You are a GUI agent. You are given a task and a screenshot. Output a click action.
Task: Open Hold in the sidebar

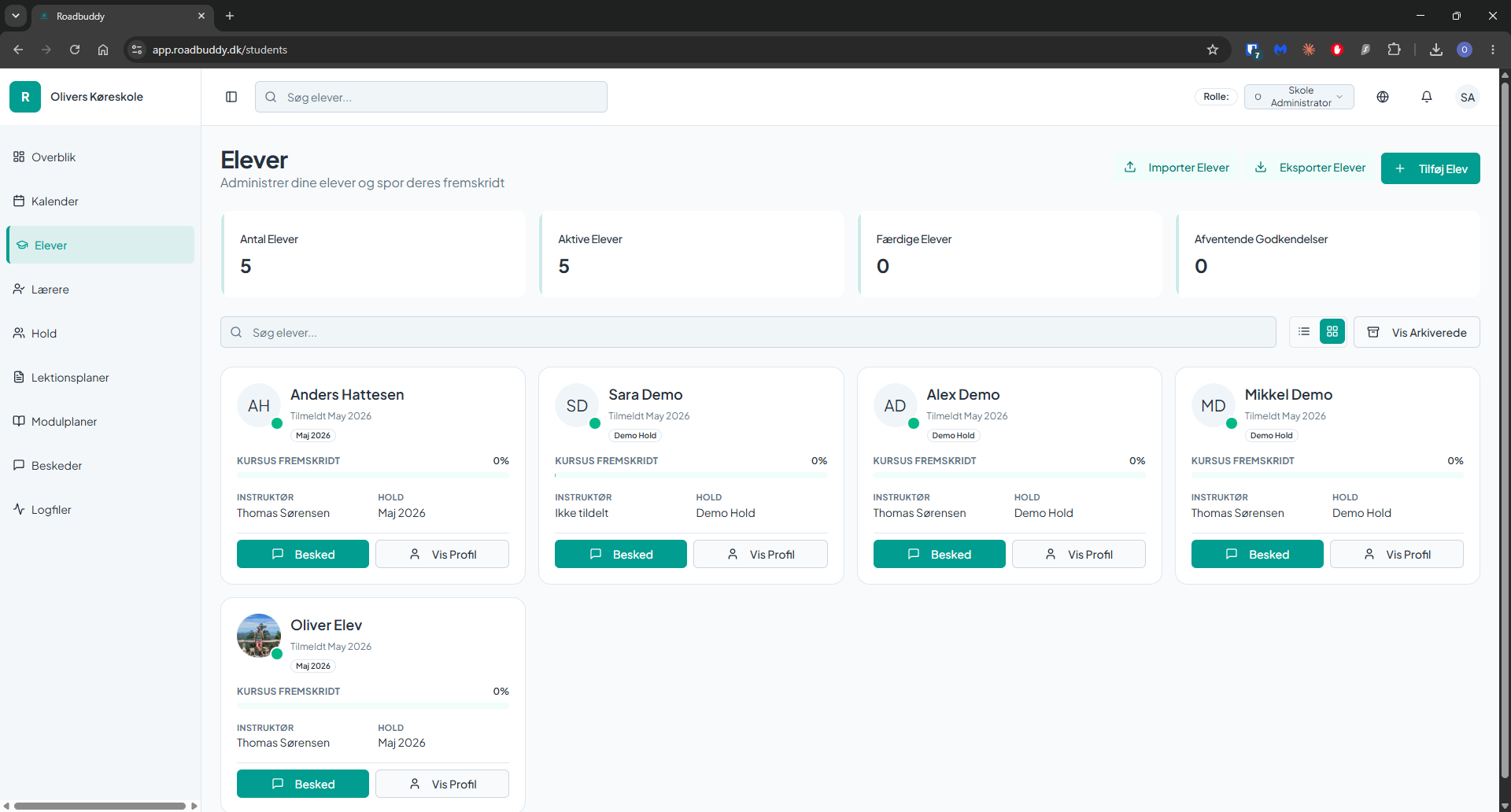(100, 334)
